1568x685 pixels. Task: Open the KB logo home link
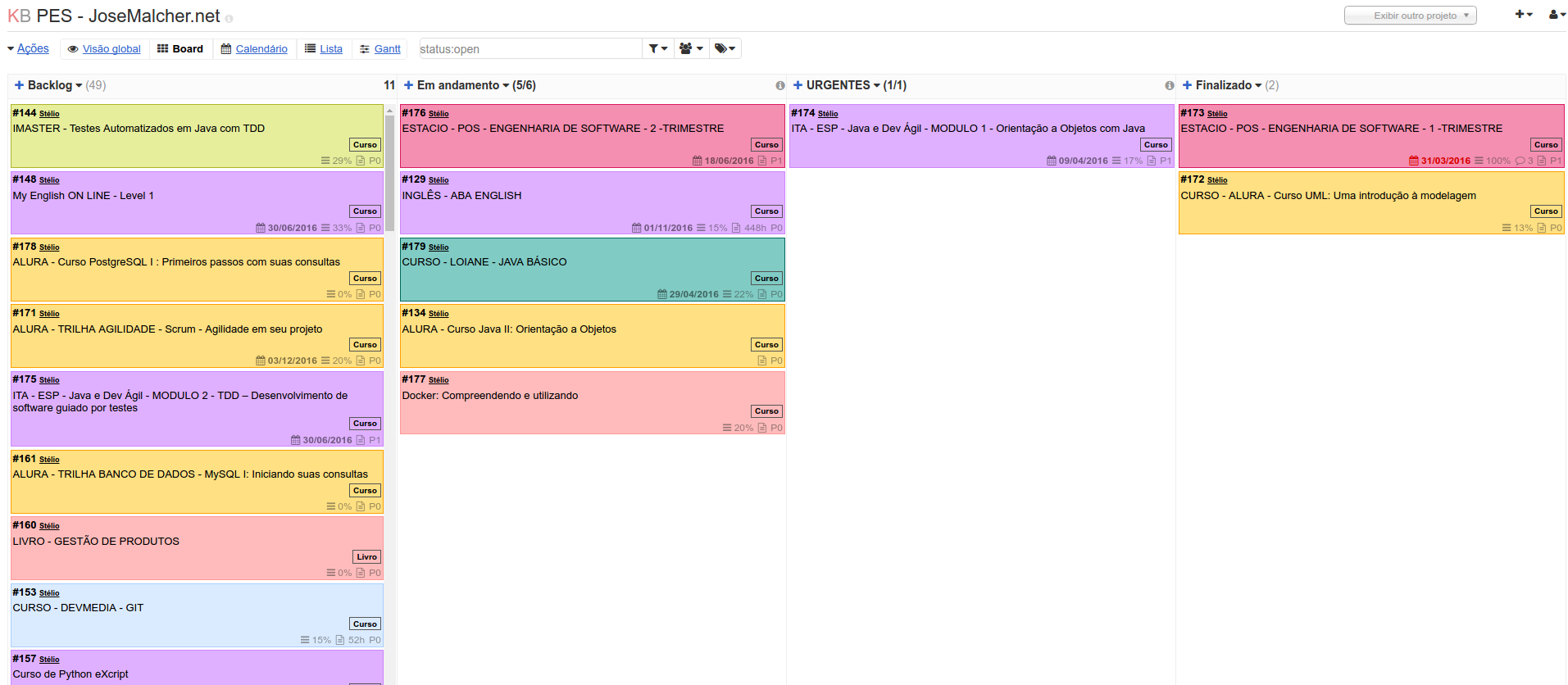pyautogui.click(x=19, y=16)
